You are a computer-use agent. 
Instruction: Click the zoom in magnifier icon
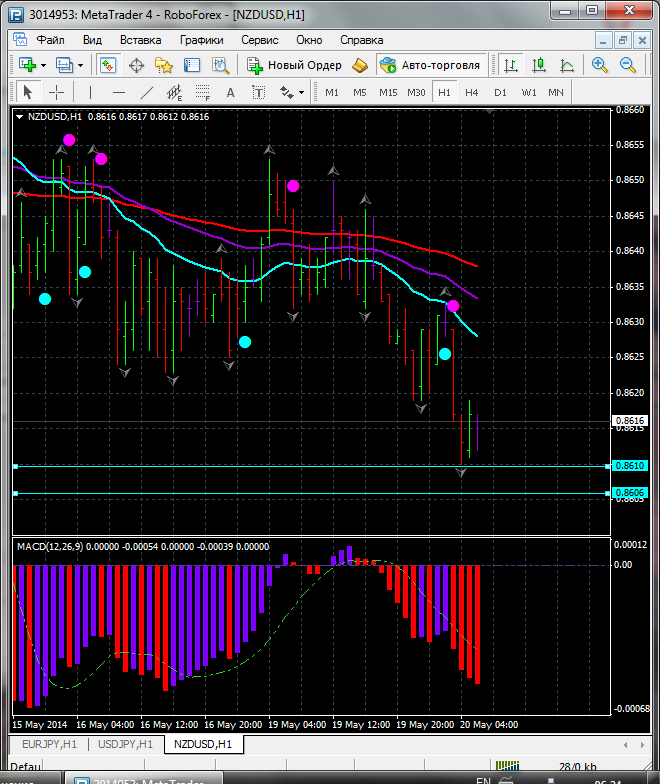[x=600, y=65]
